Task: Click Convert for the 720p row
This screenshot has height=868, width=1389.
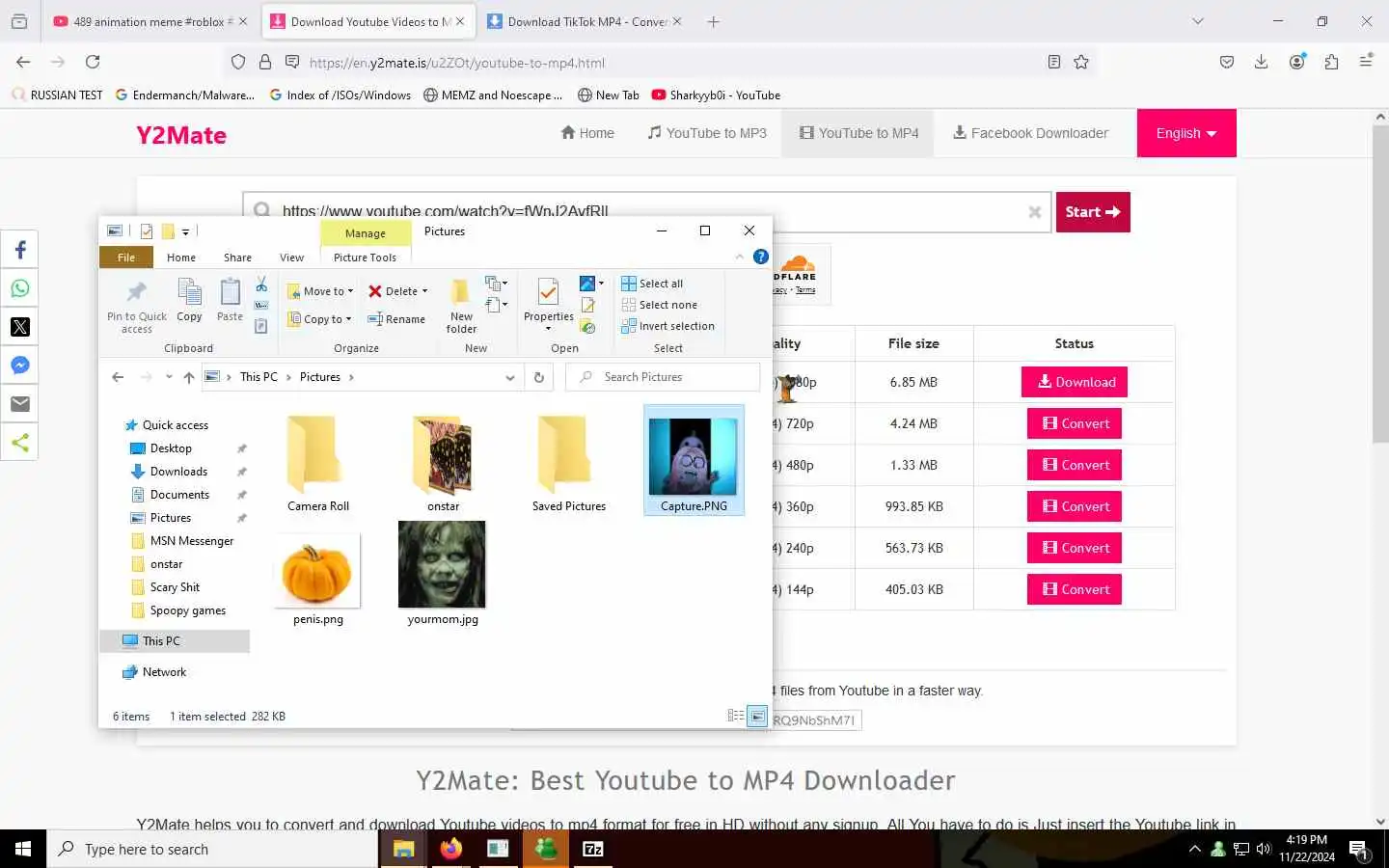Action: pyautogui.click(x=1075, y=423)
